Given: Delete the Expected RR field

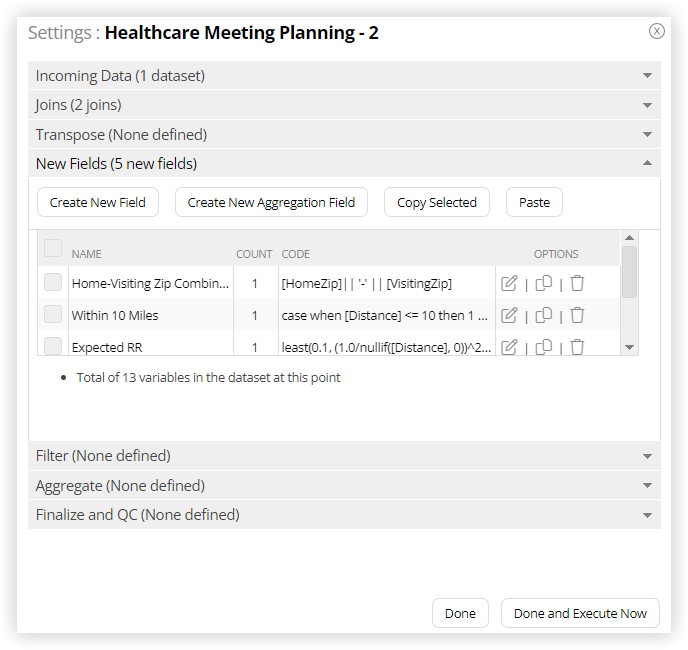Looking at the screenshot, I should click(577, 347).
